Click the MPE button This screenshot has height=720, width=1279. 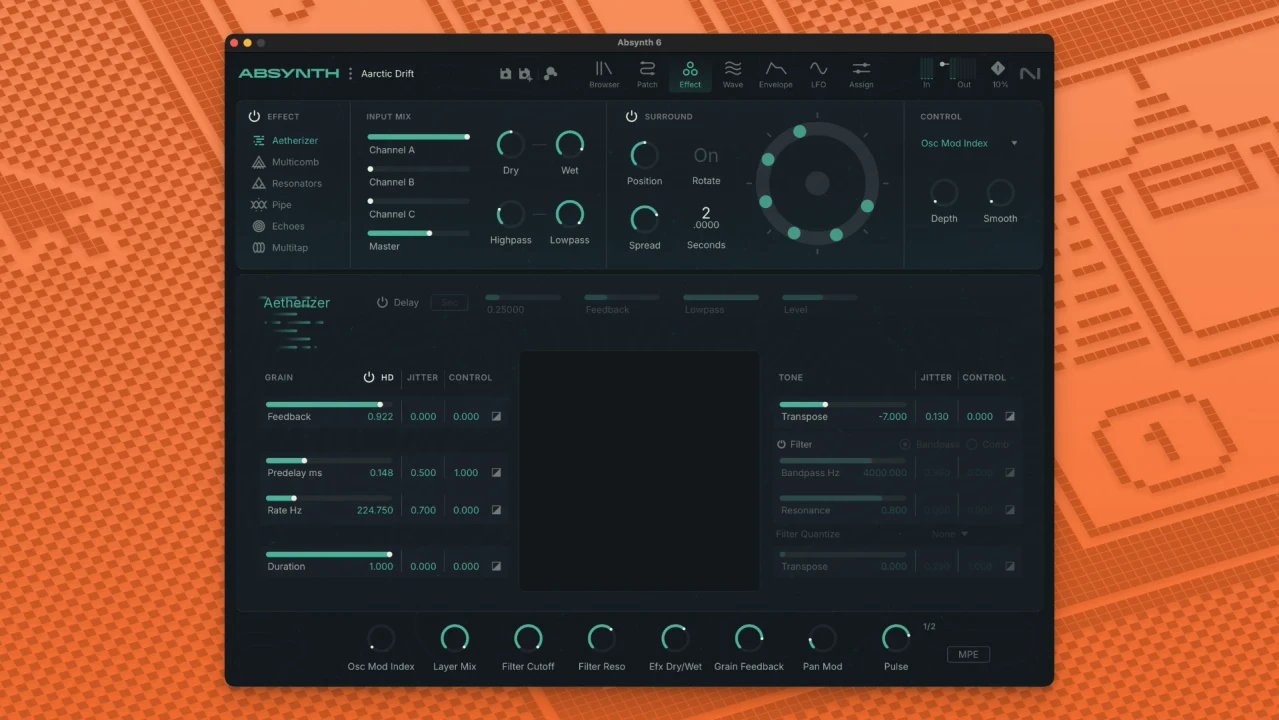point(968,655)
